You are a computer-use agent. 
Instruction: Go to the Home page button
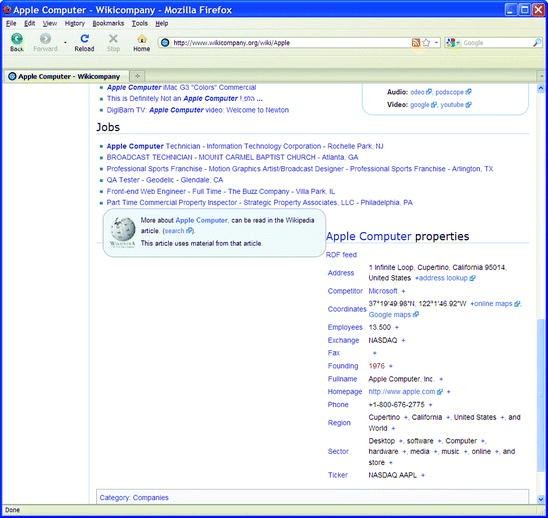pyautogui.click(x=142, y=42)
